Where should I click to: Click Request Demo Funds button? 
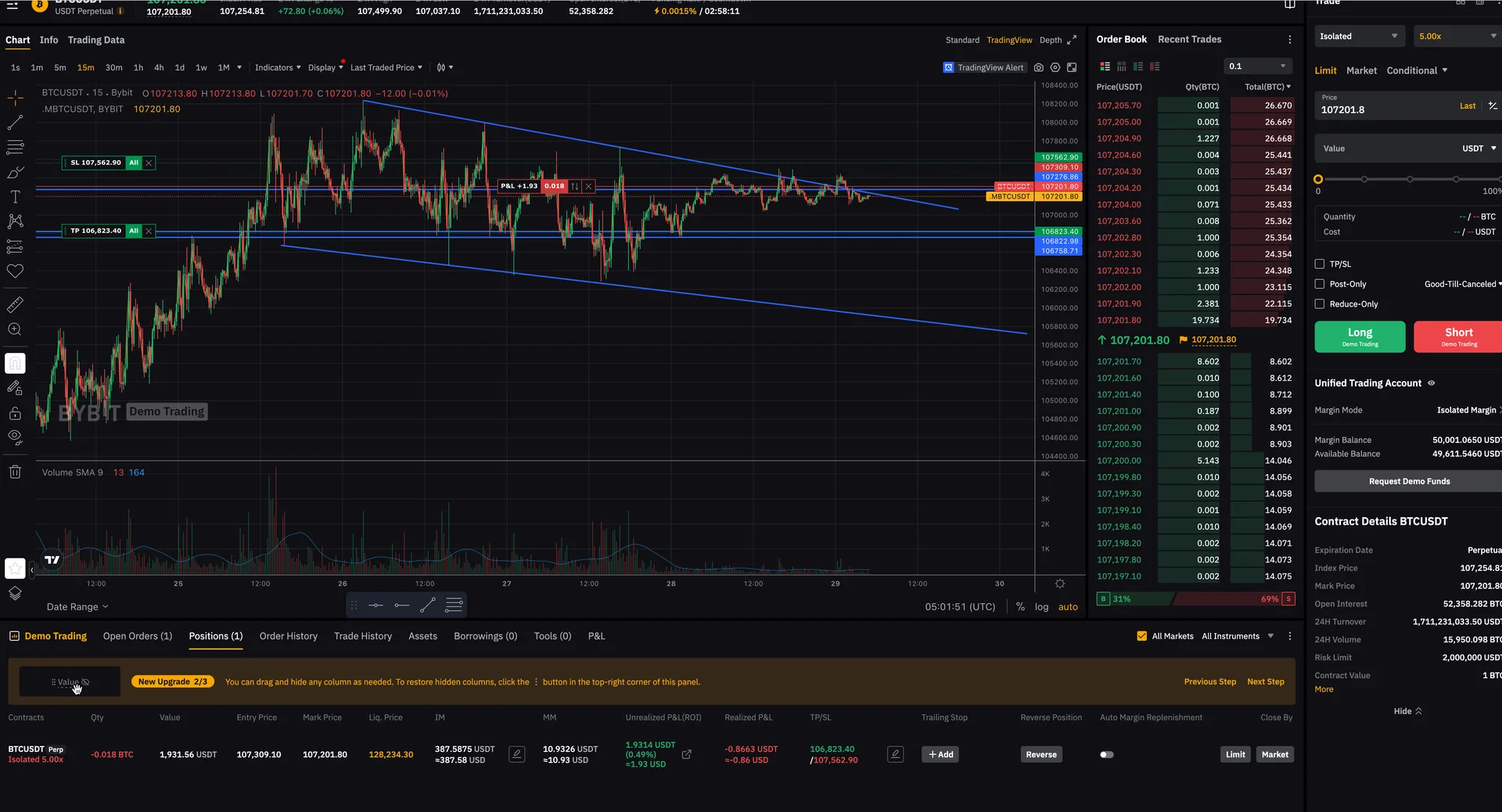pyautogui.click(x=1409, y=481)
